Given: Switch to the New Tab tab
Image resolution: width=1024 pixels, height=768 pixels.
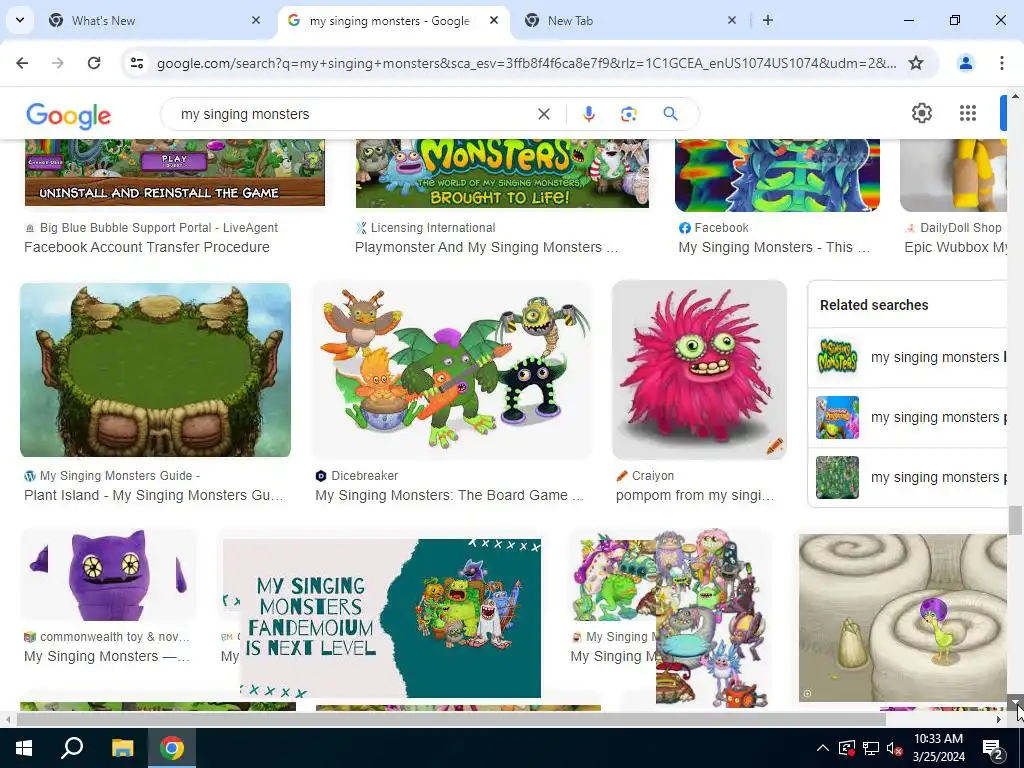Looking at the screenshot, I should tap(631, 20).
